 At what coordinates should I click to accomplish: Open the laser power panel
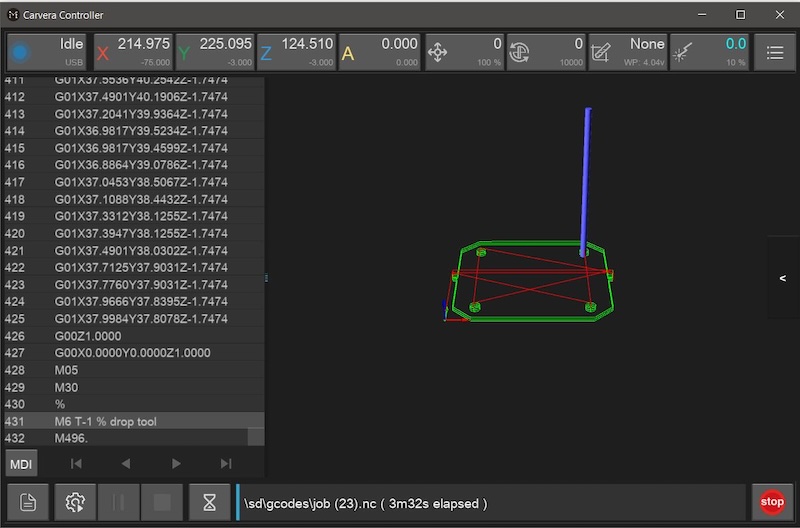(x=709, y=53)
